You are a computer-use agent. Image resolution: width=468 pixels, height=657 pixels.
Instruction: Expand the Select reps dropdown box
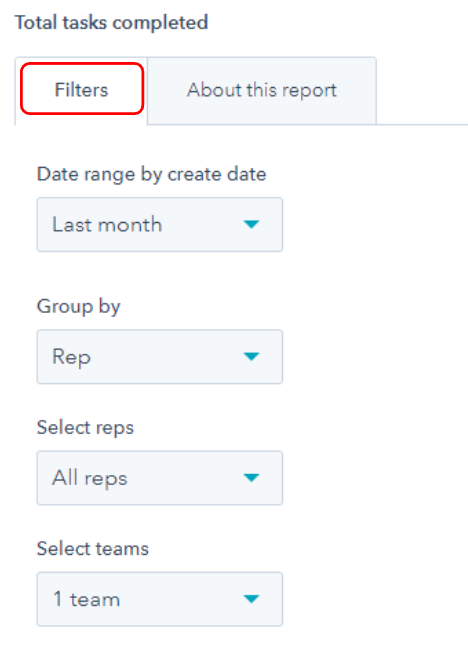pyautogui.click(x=160, y=478)
